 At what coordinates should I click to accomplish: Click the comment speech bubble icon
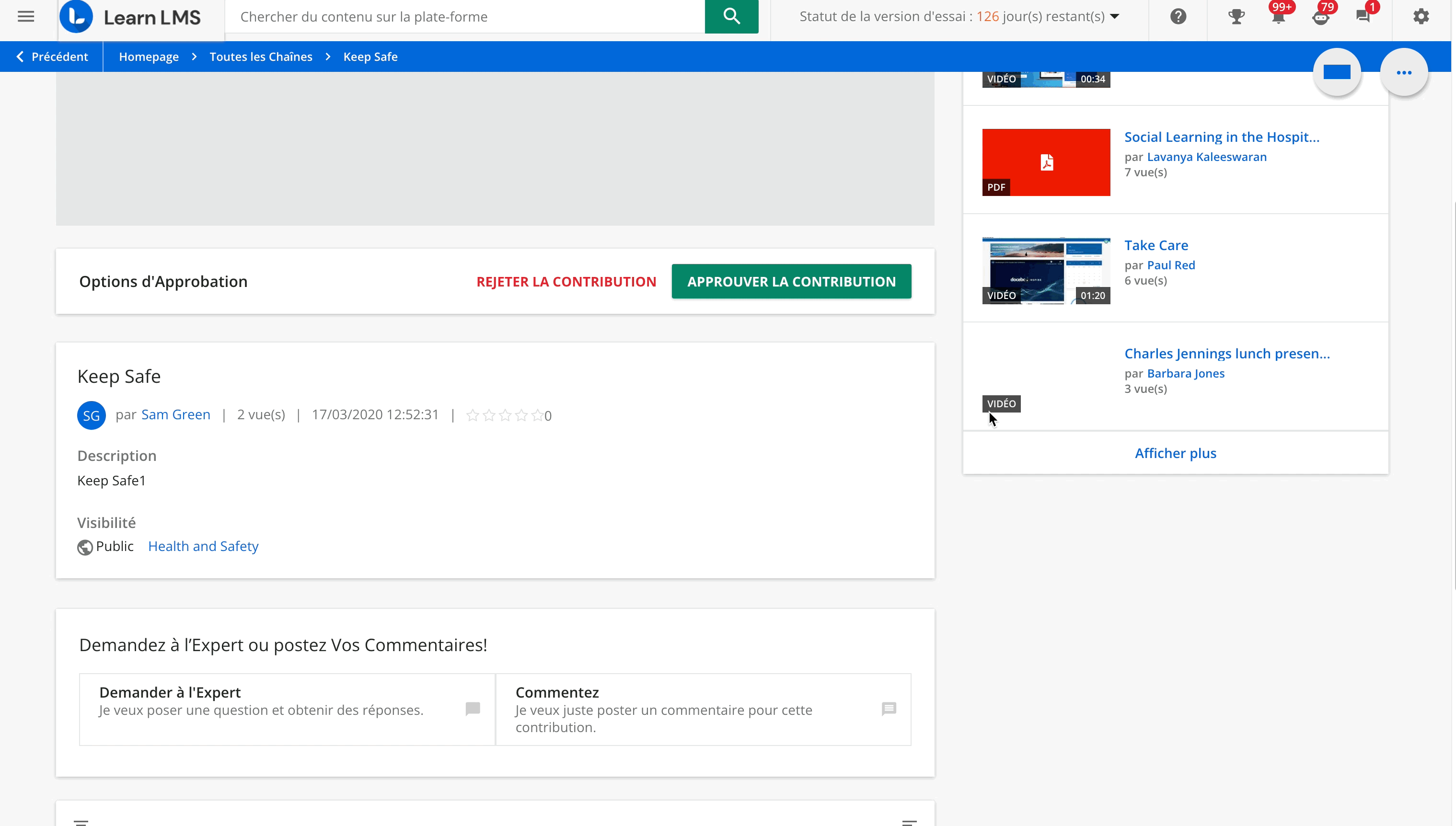[889, 709]
